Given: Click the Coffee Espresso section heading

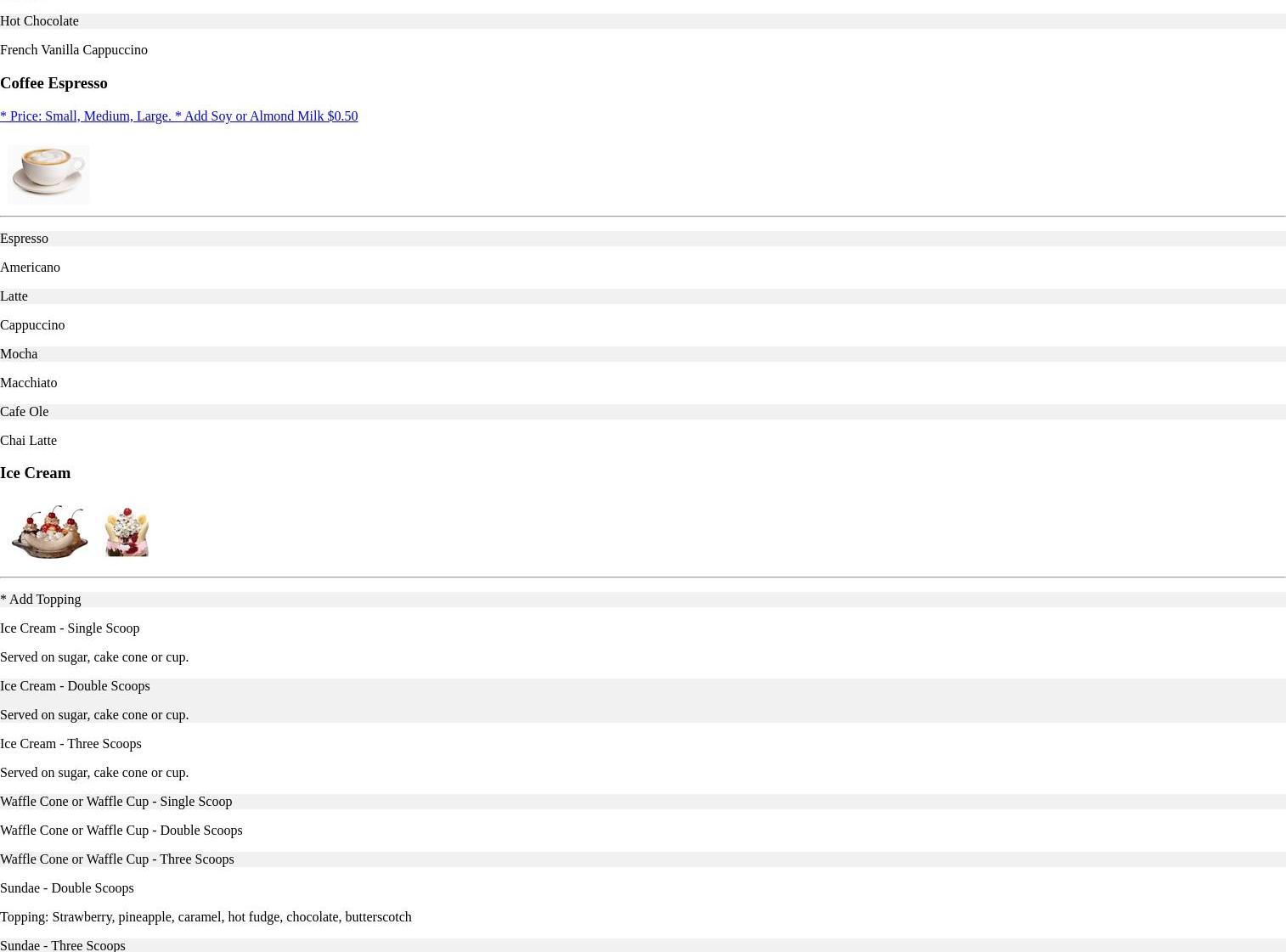Looking at the screenshot, I should (x=54, y=82).
